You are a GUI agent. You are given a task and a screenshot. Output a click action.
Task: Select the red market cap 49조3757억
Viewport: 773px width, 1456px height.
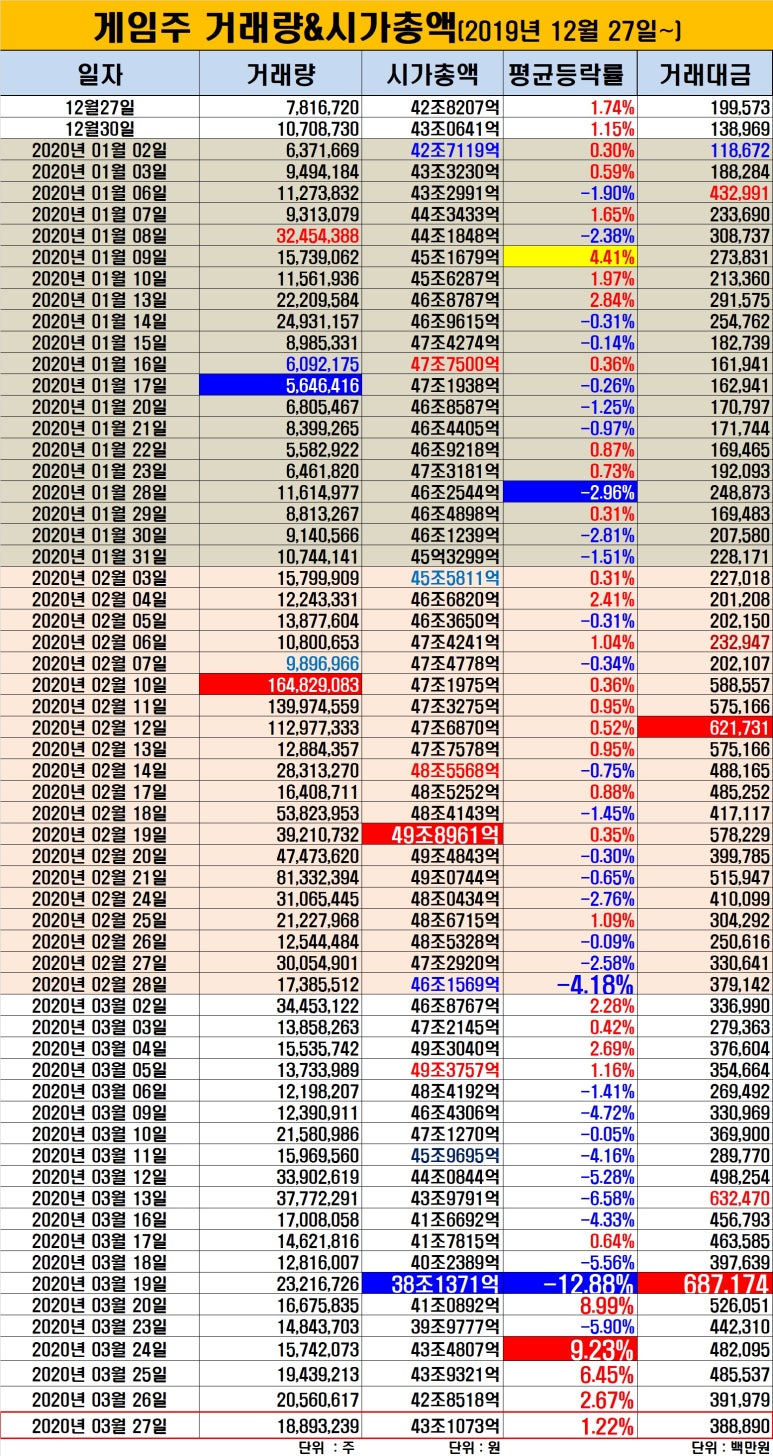454,1071
